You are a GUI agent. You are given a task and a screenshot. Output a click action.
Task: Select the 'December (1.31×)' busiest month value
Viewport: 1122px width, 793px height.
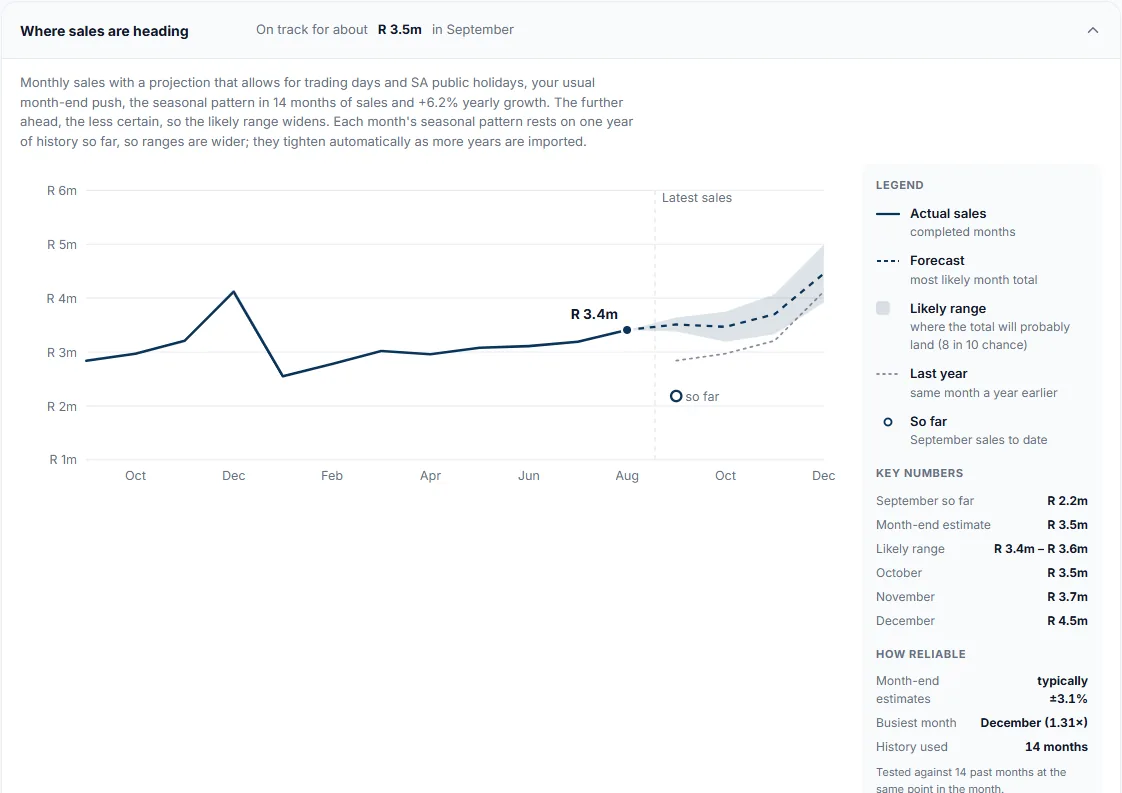pyautogui.click(x=1034, y=723)
